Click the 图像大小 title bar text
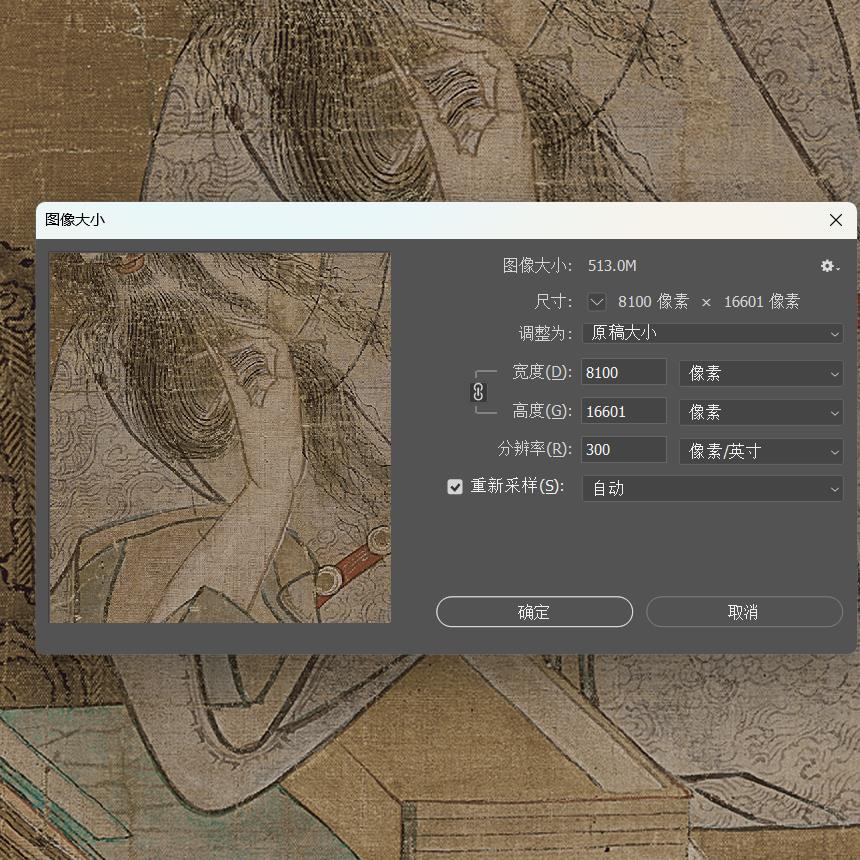The height and width of the screenshot is (860, 860). 75,220
